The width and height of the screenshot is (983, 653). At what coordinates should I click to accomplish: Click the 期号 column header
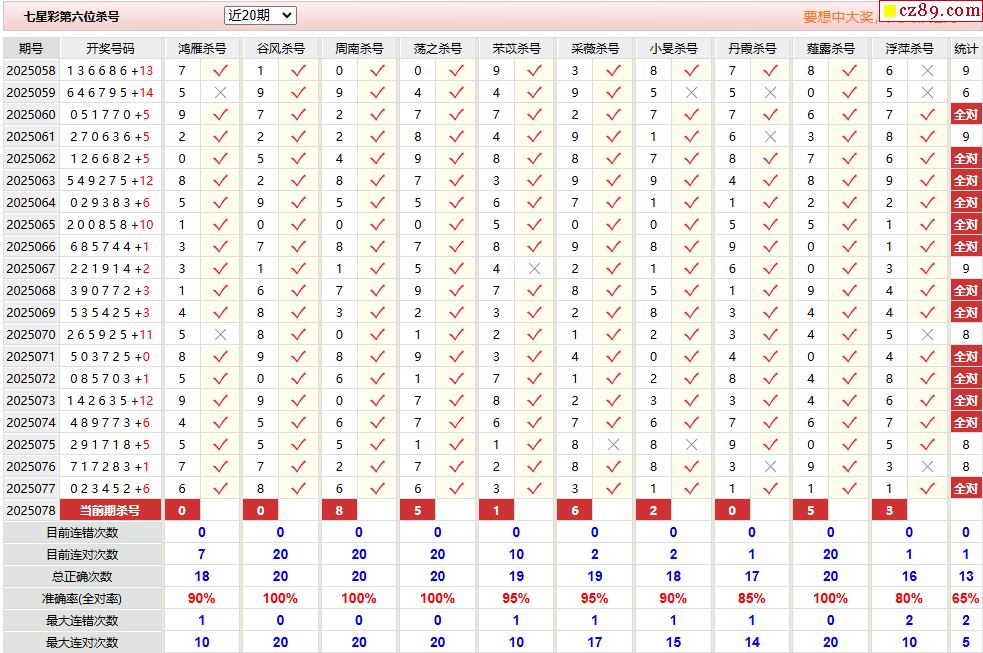(31, 49)
